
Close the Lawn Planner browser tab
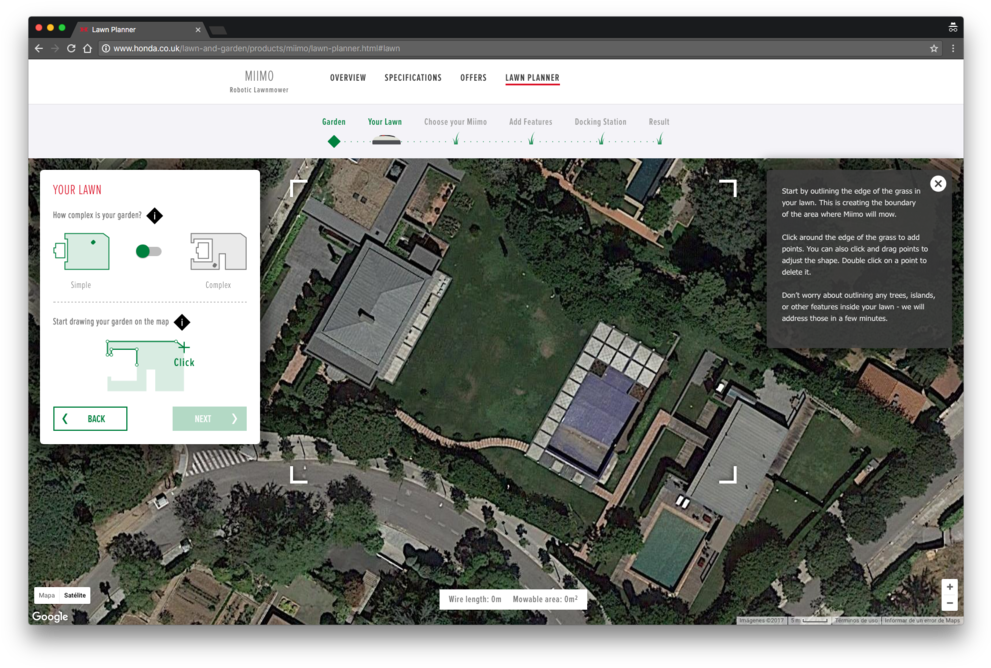click(198, 30)
